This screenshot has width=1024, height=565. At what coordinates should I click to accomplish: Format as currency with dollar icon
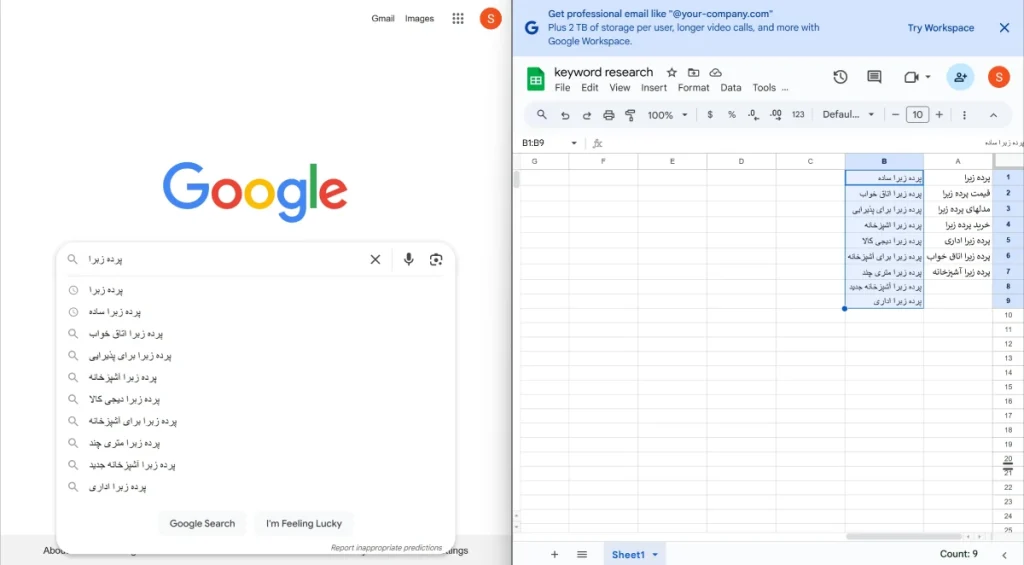(710, 115)
